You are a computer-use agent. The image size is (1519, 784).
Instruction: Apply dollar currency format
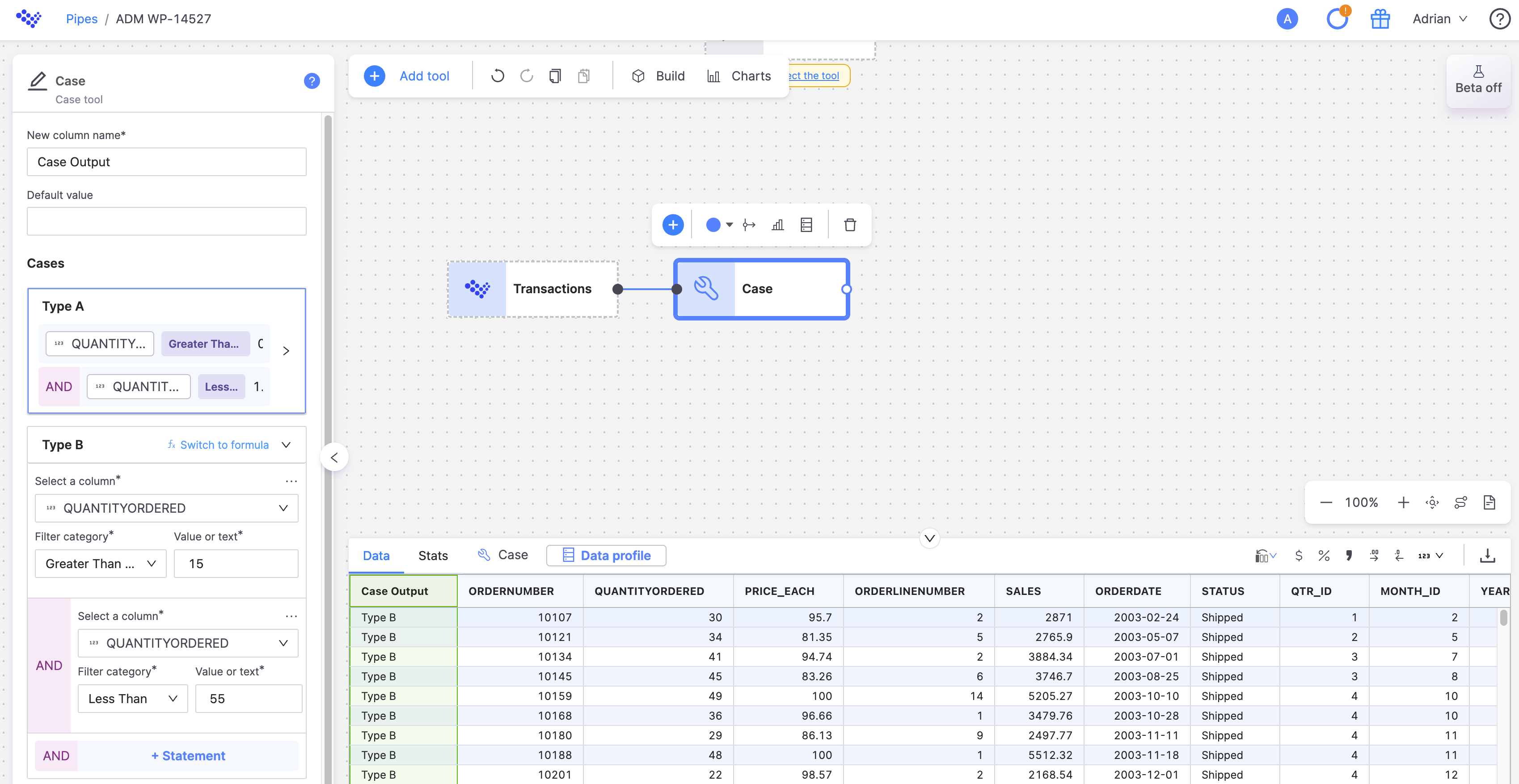pyautogui.click(x=1299, y=555)
